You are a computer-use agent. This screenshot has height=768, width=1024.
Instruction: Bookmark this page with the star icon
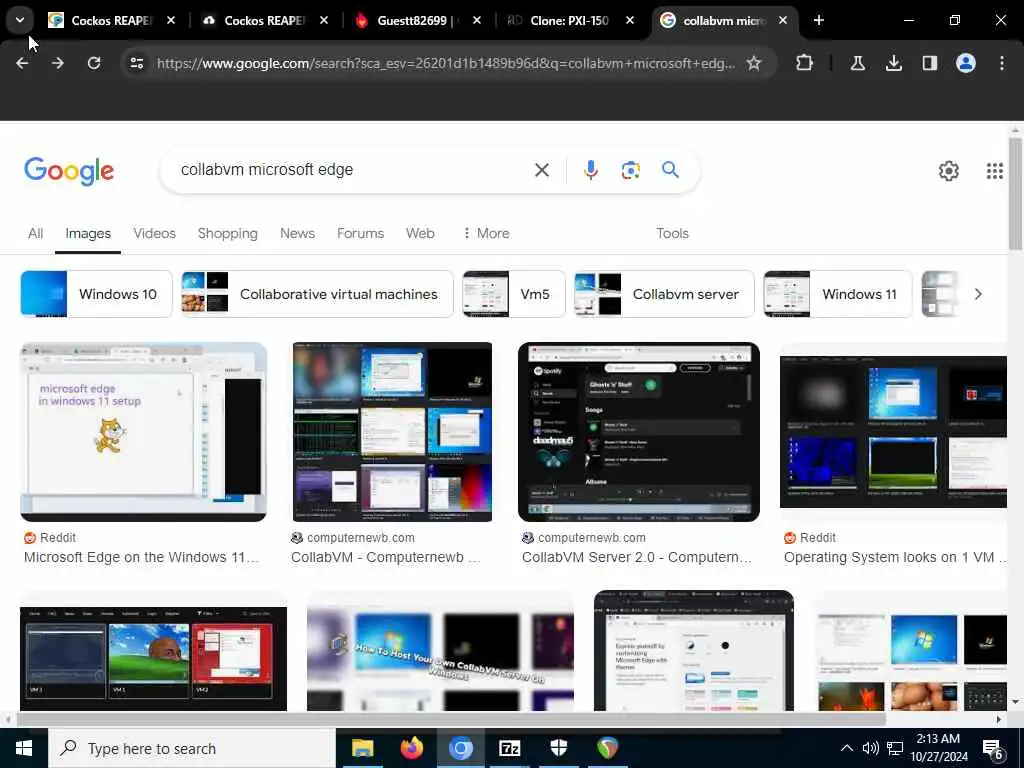click(754, 63)
